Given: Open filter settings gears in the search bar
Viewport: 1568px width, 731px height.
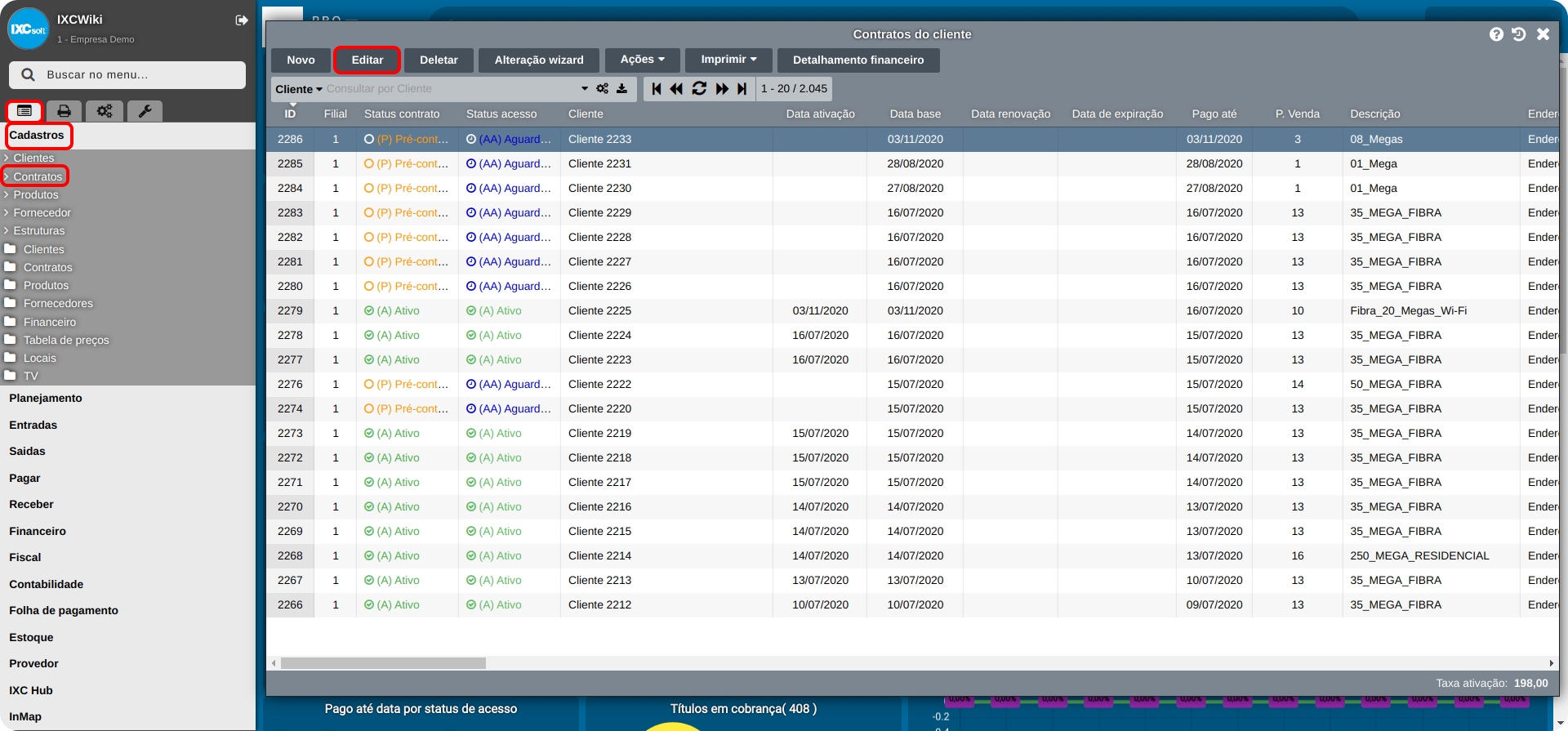Looking at the screenshot, I should click(603, 89).
